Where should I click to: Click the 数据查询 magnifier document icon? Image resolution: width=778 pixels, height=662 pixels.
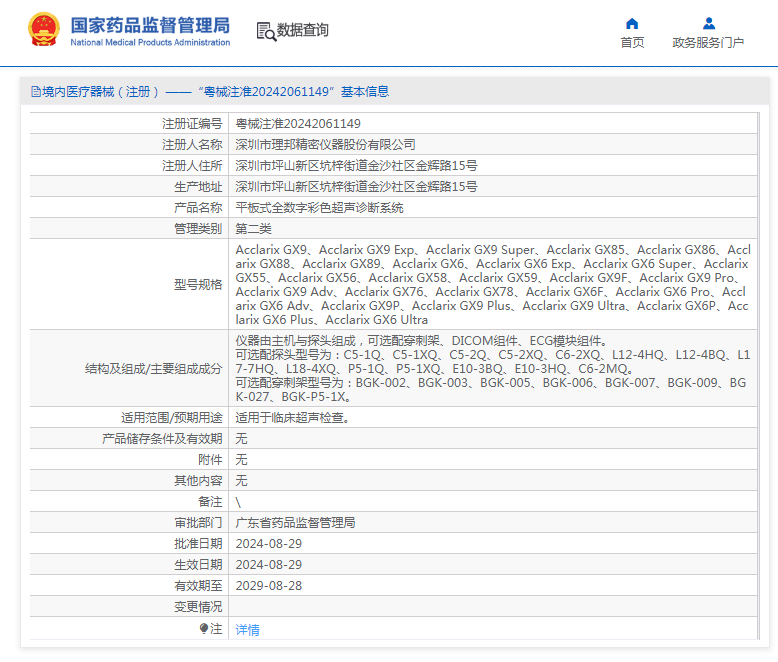coord(266,31)
